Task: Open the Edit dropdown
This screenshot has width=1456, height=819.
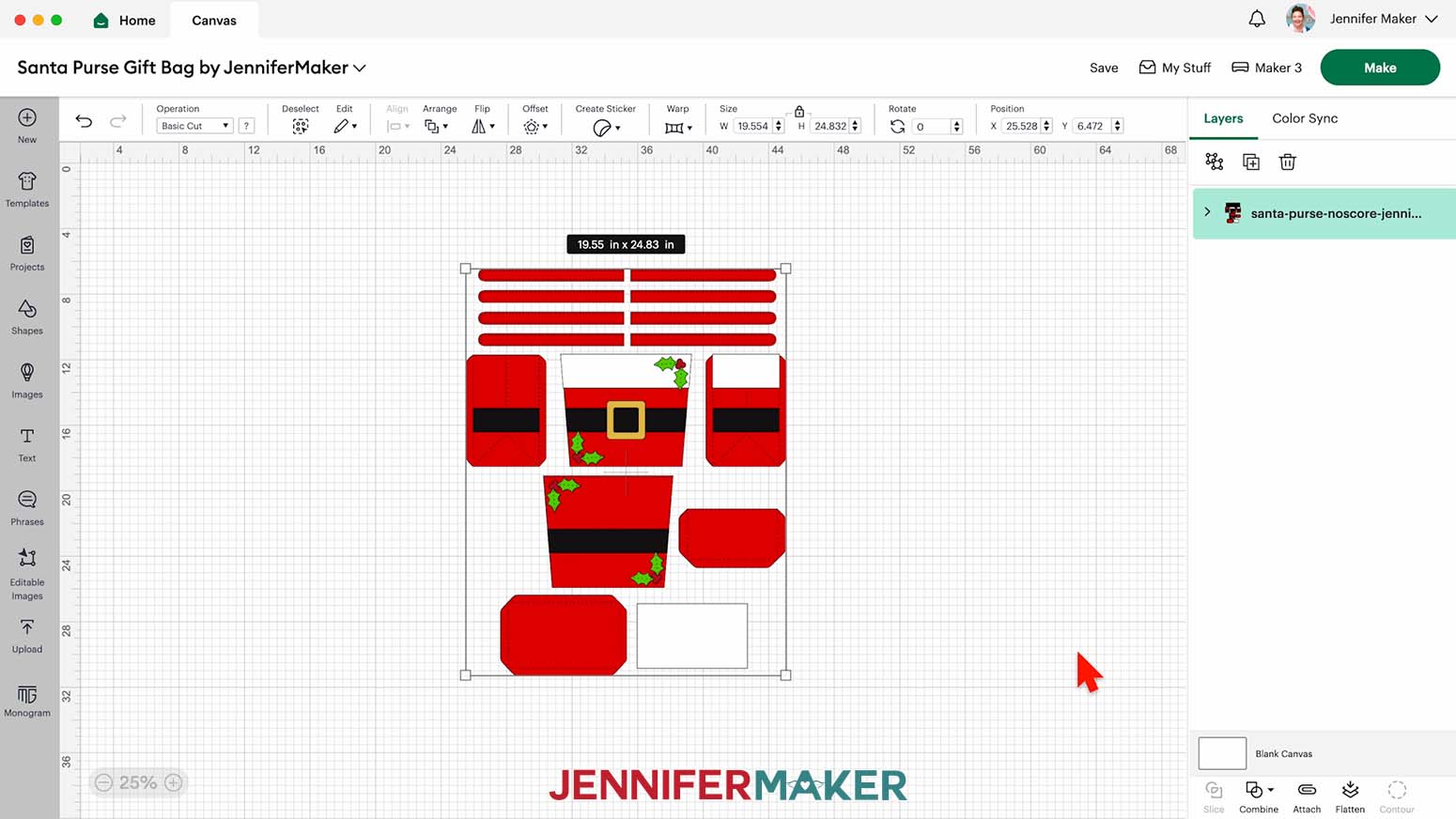Action: click(346, 126)
